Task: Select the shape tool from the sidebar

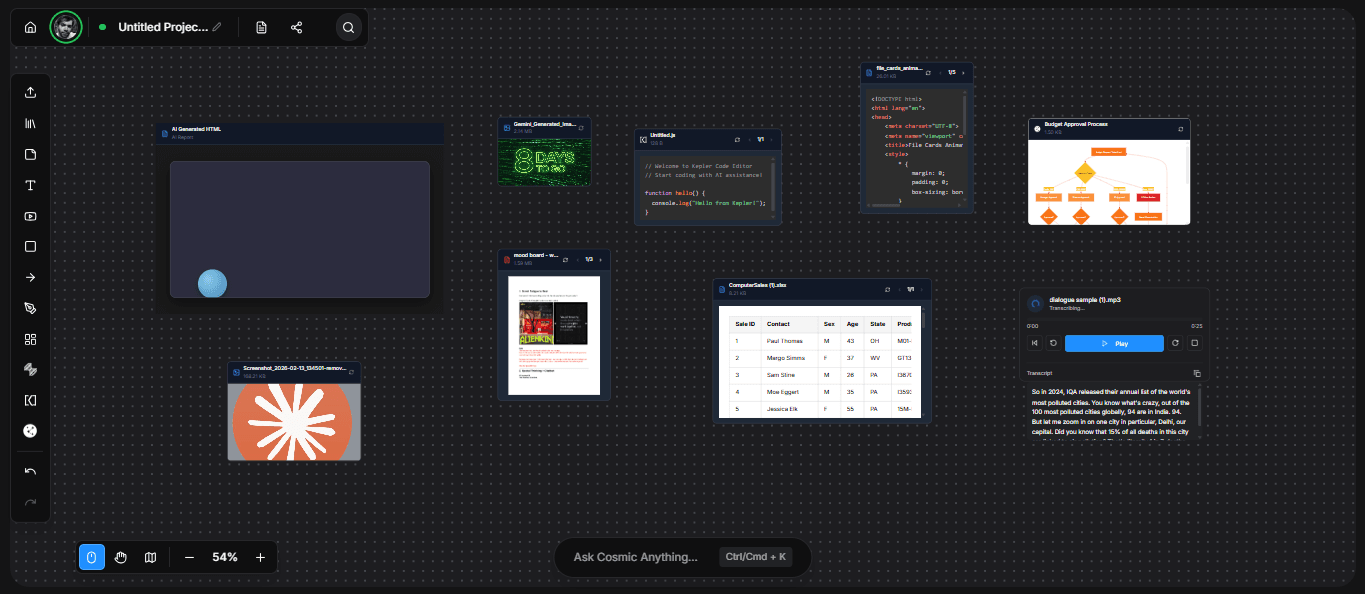Action: [x=30, y=246]
